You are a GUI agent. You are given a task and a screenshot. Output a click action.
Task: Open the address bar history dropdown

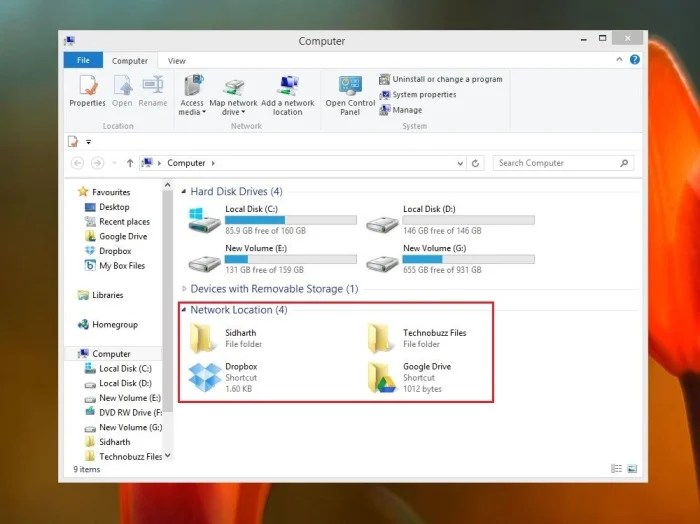[x=460, y=163]
